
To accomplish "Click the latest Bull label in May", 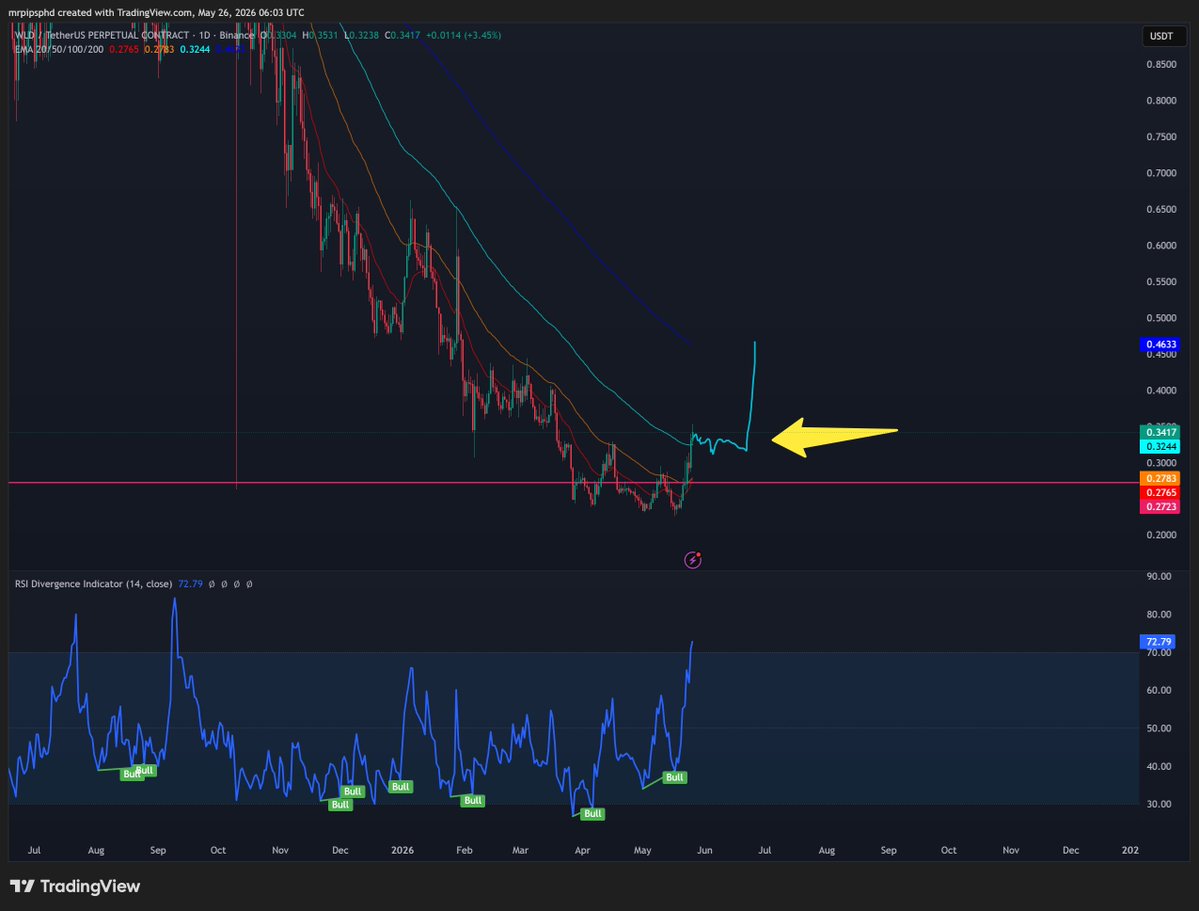I will (674, 777).
